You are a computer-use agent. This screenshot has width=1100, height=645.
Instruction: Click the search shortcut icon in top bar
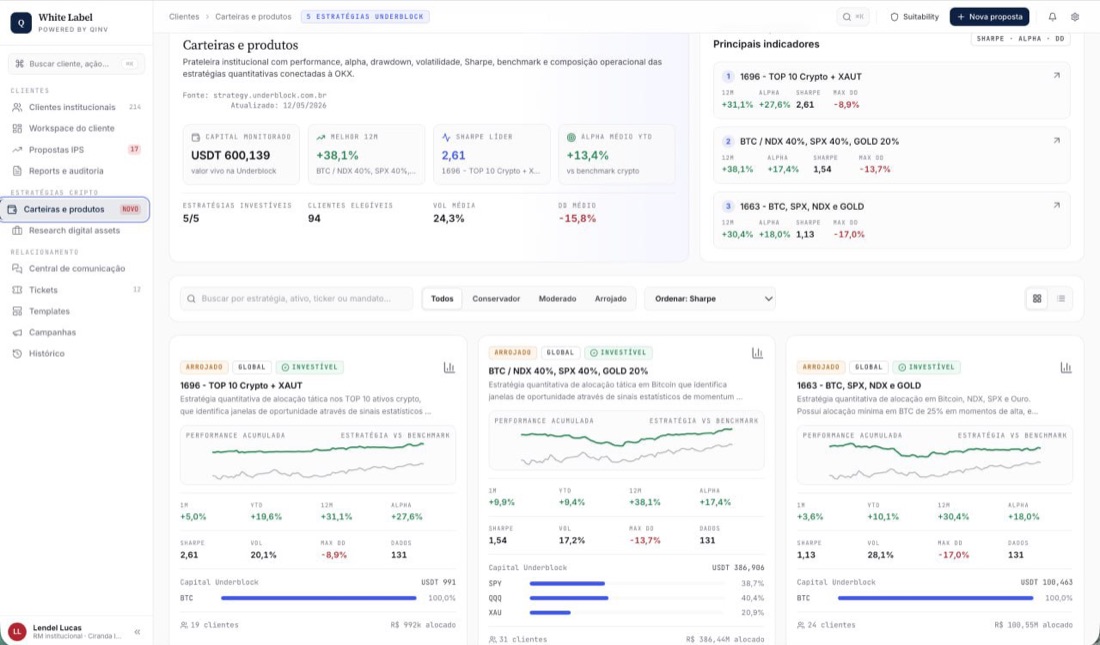point(853,17)
